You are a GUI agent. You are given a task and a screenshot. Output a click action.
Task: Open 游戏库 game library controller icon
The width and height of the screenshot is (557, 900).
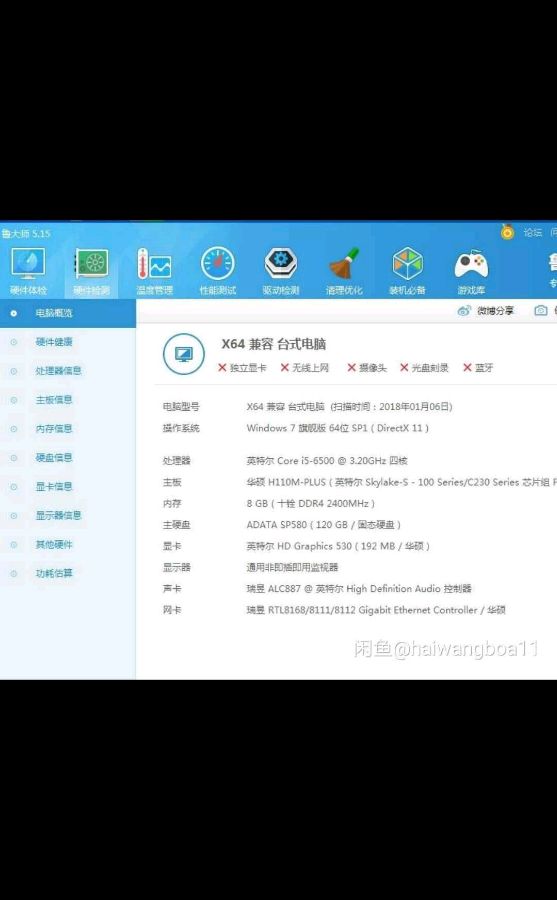(x=471, y=271)
